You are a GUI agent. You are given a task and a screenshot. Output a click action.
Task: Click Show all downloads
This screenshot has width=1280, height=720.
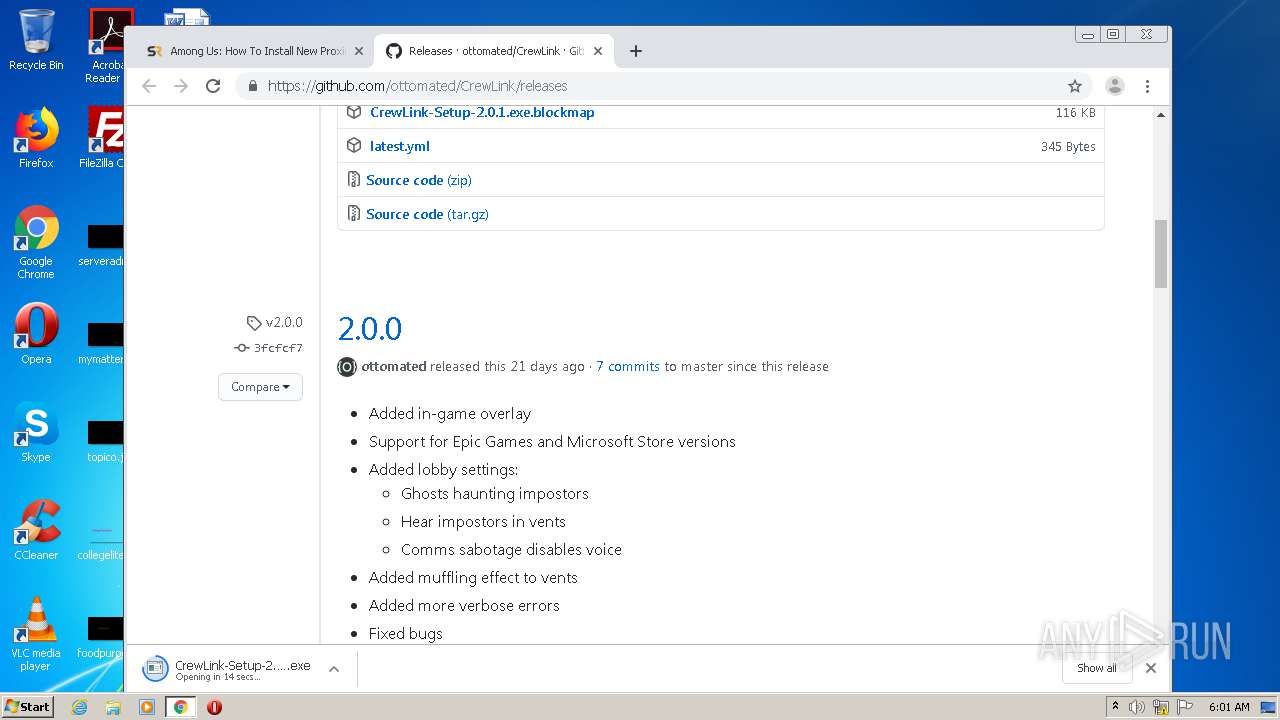point(1096,668)
